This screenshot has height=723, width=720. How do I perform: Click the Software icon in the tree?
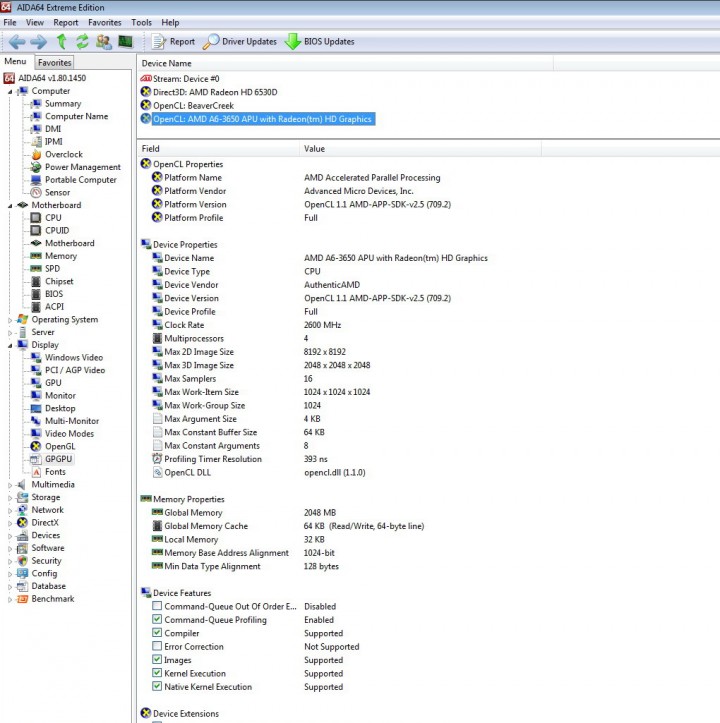22,548
